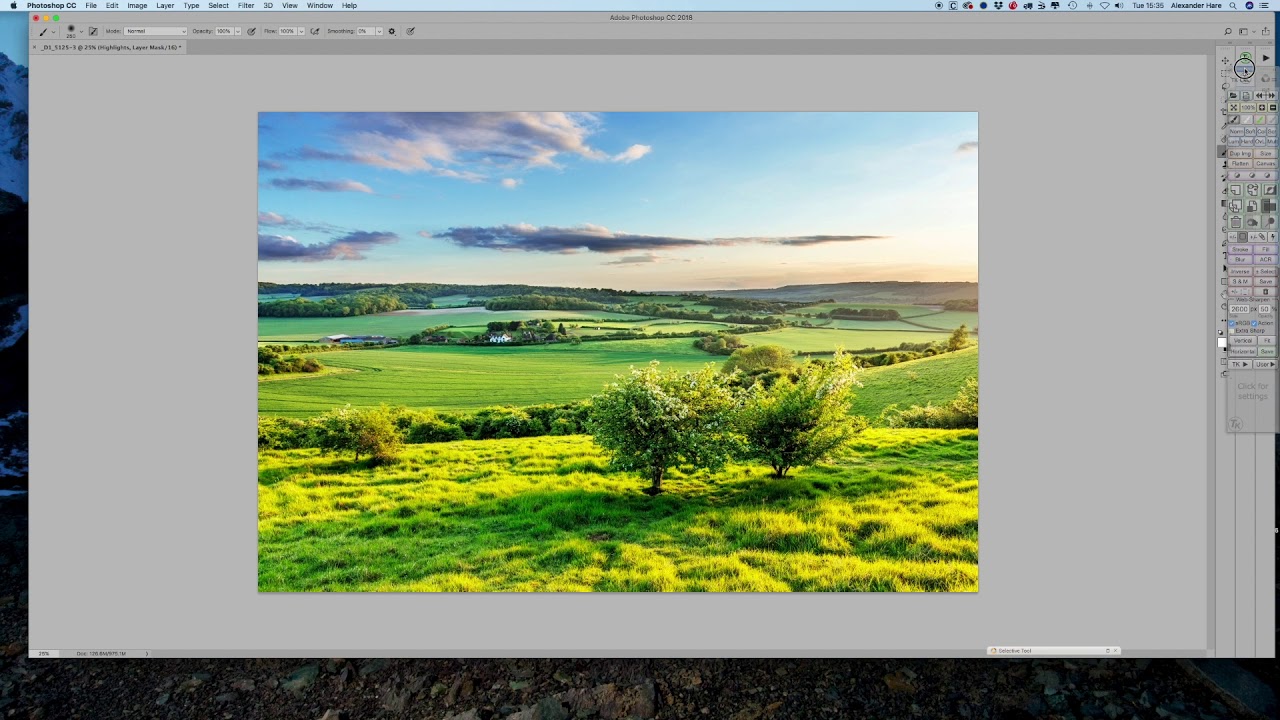Toggle pressure for size icon
The width and height of the screenshot is (1280, 720).
tap(410, 31)
